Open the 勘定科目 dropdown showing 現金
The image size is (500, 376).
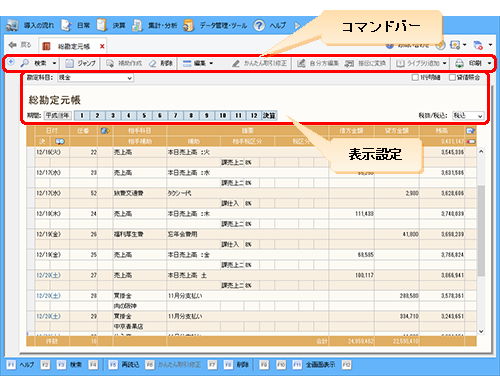click(95, 78)
